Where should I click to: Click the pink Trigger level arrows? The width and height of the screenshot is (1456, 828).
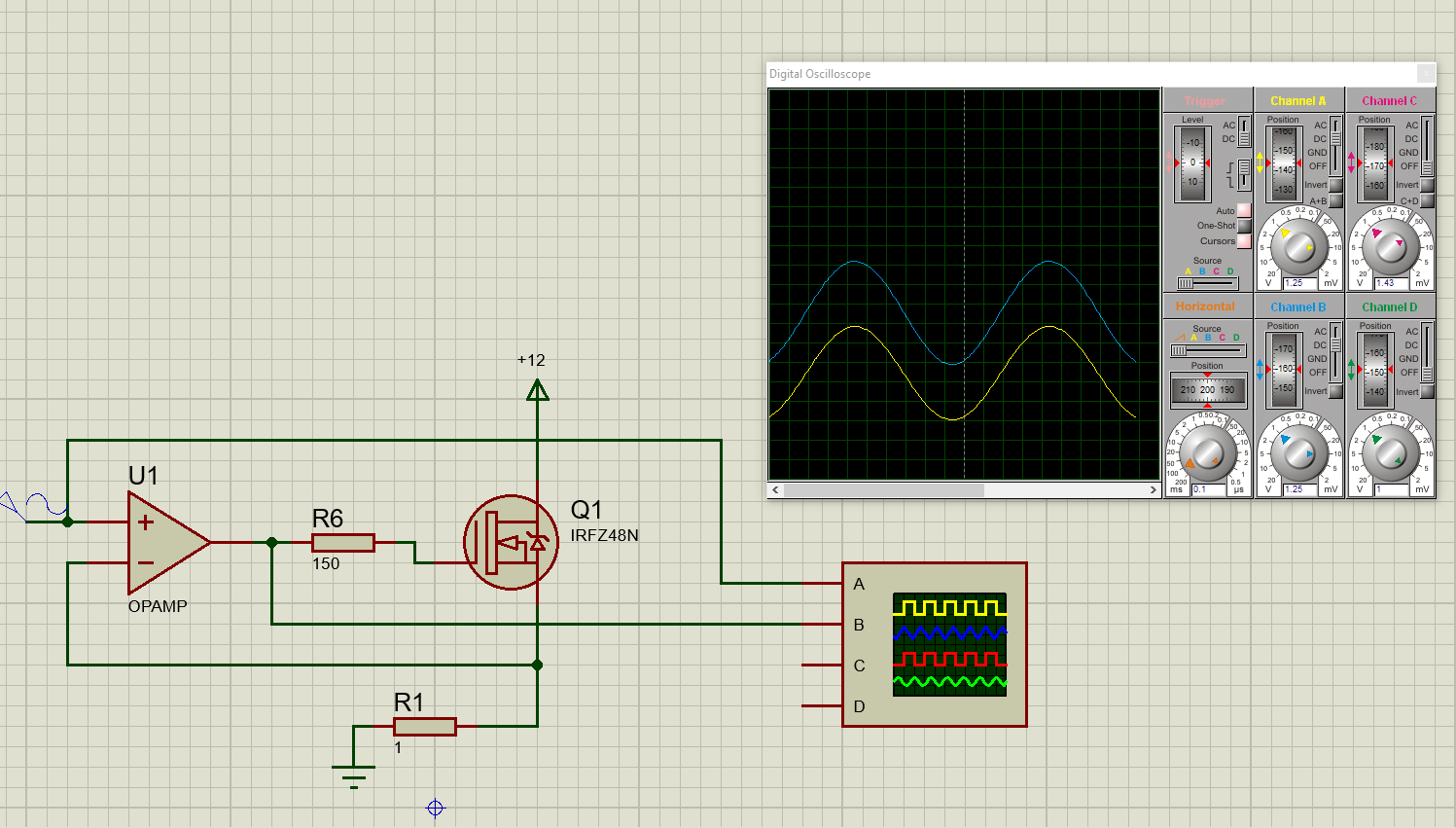(x=1169, y=162)
